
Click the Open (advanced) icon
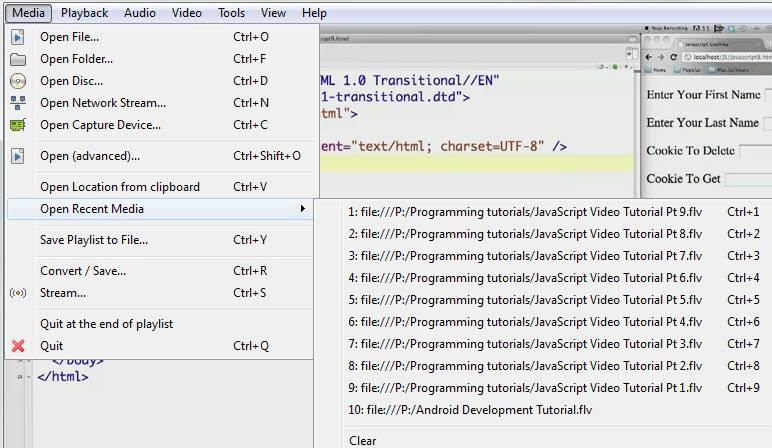click(x=18, y=156)
